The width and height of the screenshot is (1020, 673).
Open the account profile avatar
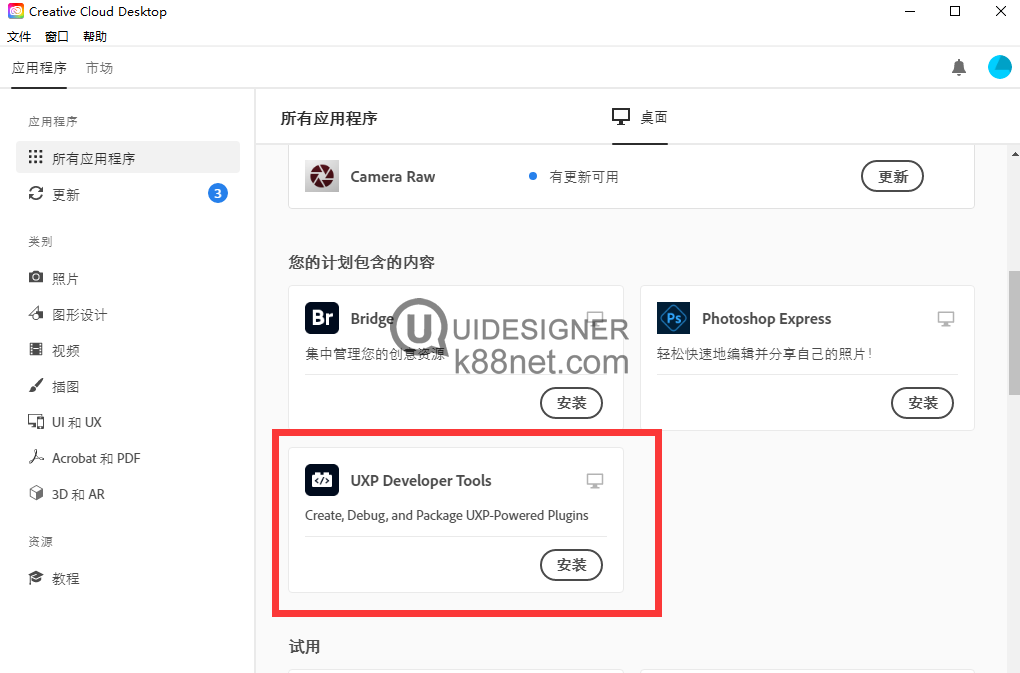coord(999,67)
